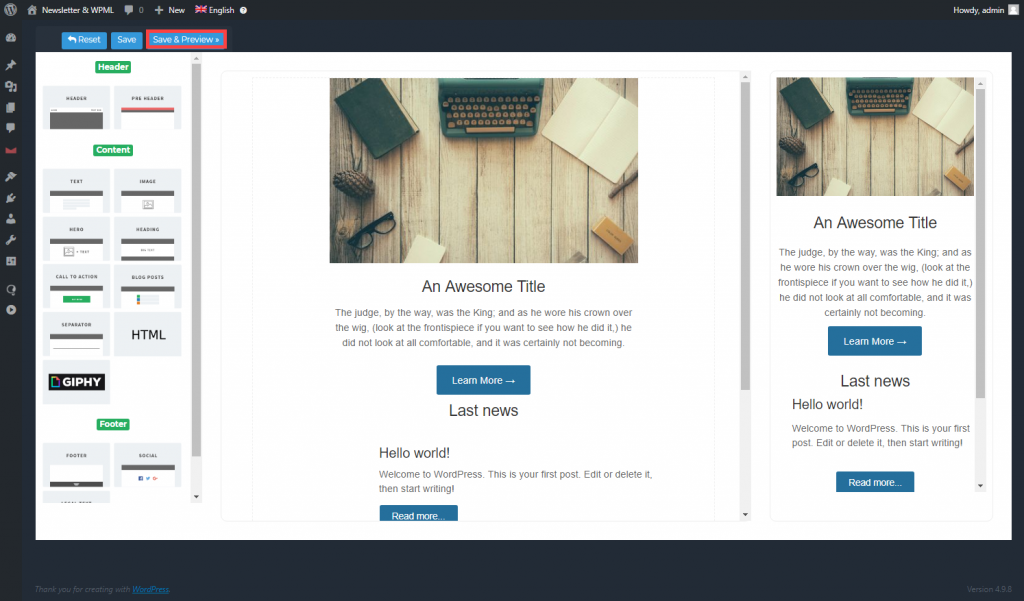This screenshot has width=1024, height=601.
Task: Click Read more in the main preview
Action: coord(419,513)
